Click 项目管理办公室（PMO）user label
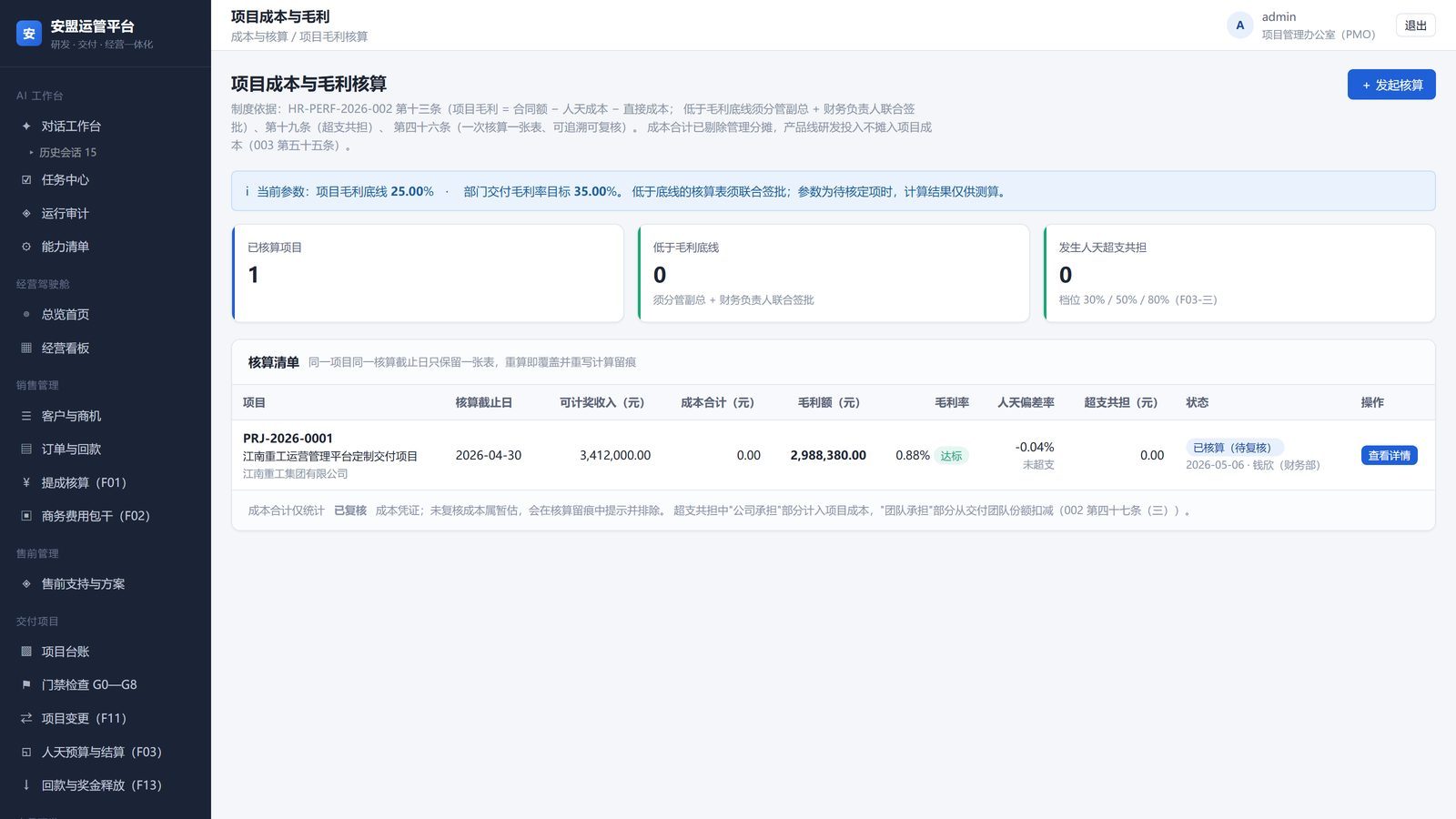This screenshot has width=1456, height=819. pyautogui.click(x=1319, y=35)
